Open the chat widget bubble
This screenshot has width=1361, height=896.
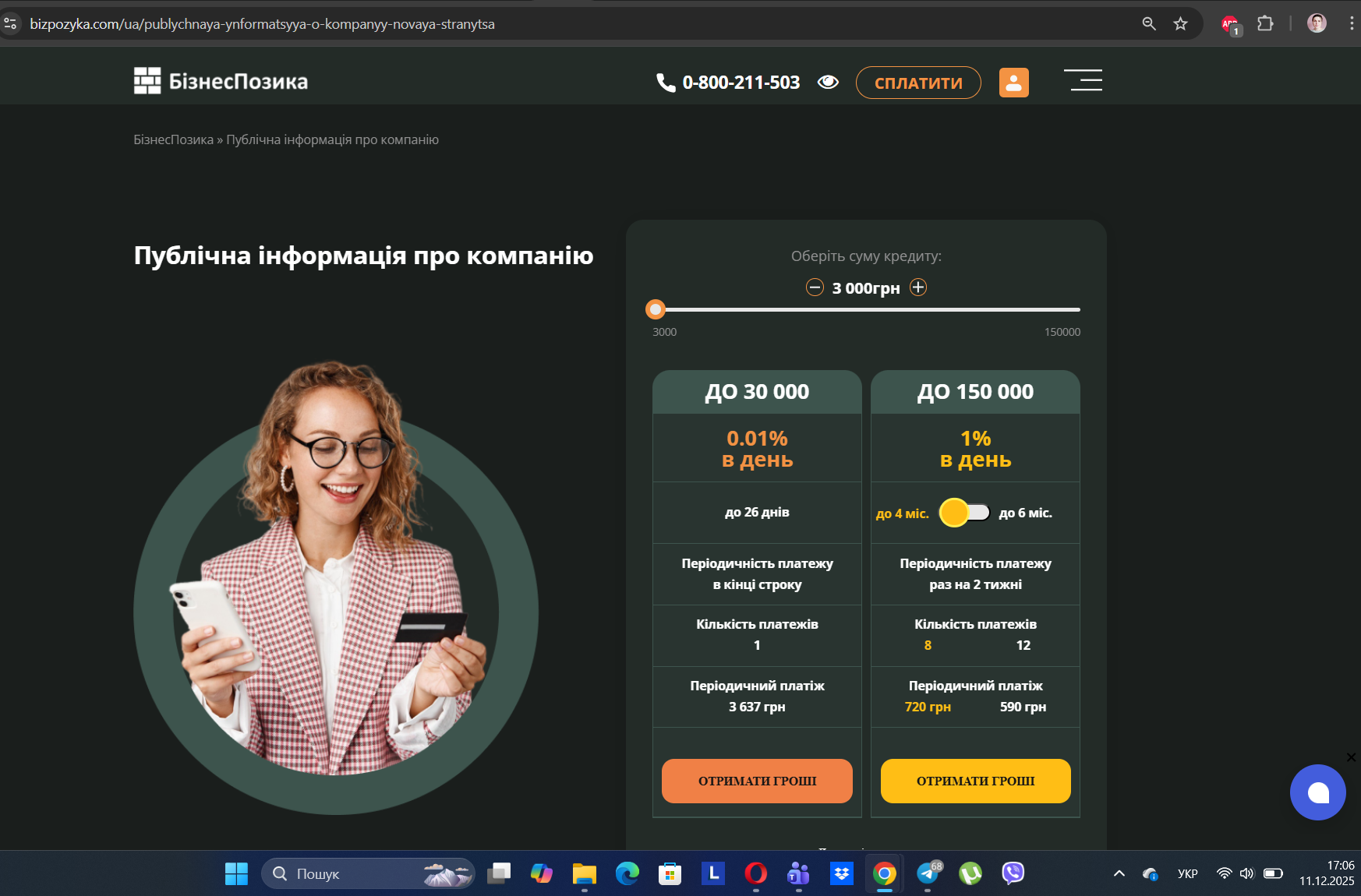(x=1318, y=792)
